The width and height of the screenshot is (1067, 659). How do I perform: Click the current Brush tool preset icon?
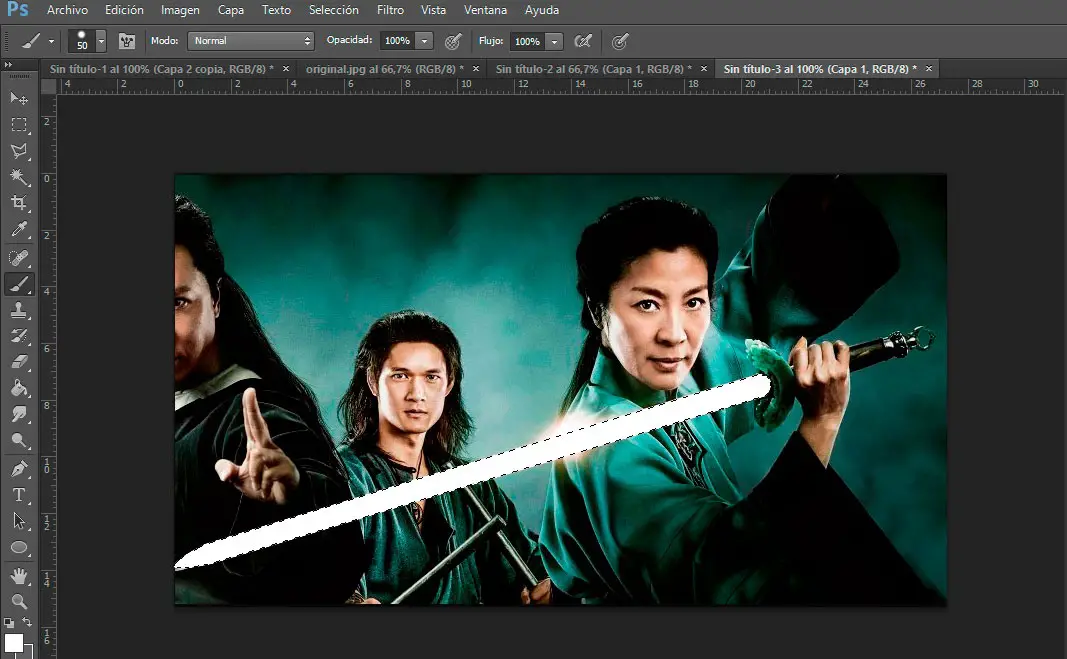[30, 42]
